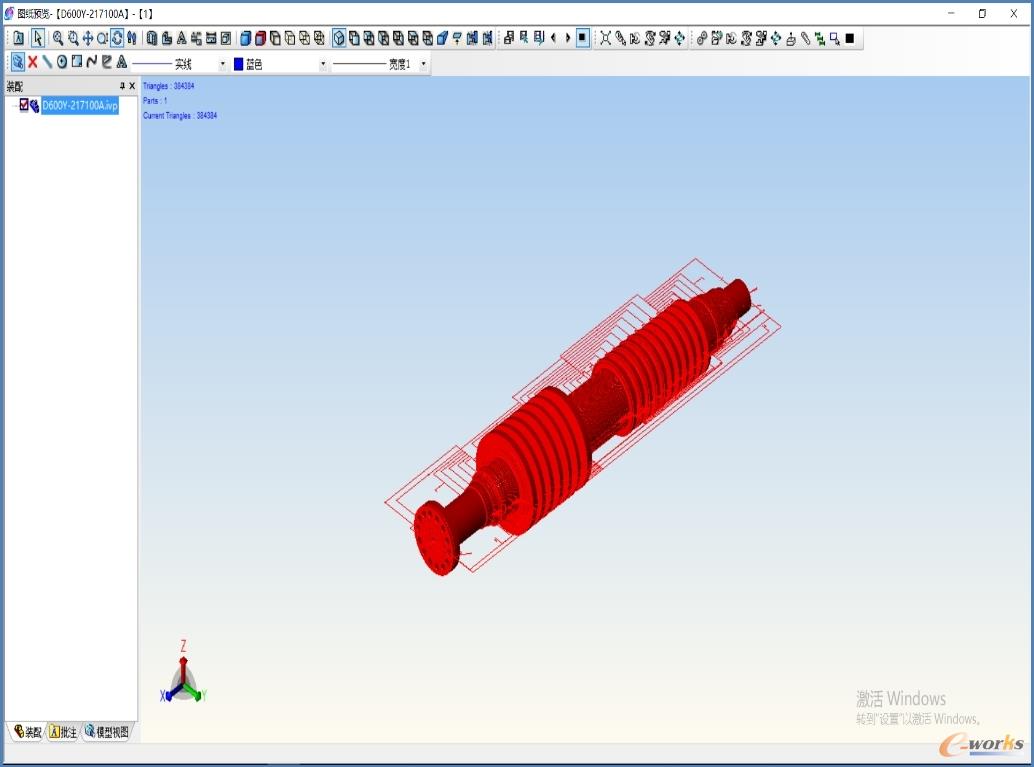The height and width of the screenshot is (767, 1034).
Task: Click the XYZ axis triad
Action: (x=183, y=673)
